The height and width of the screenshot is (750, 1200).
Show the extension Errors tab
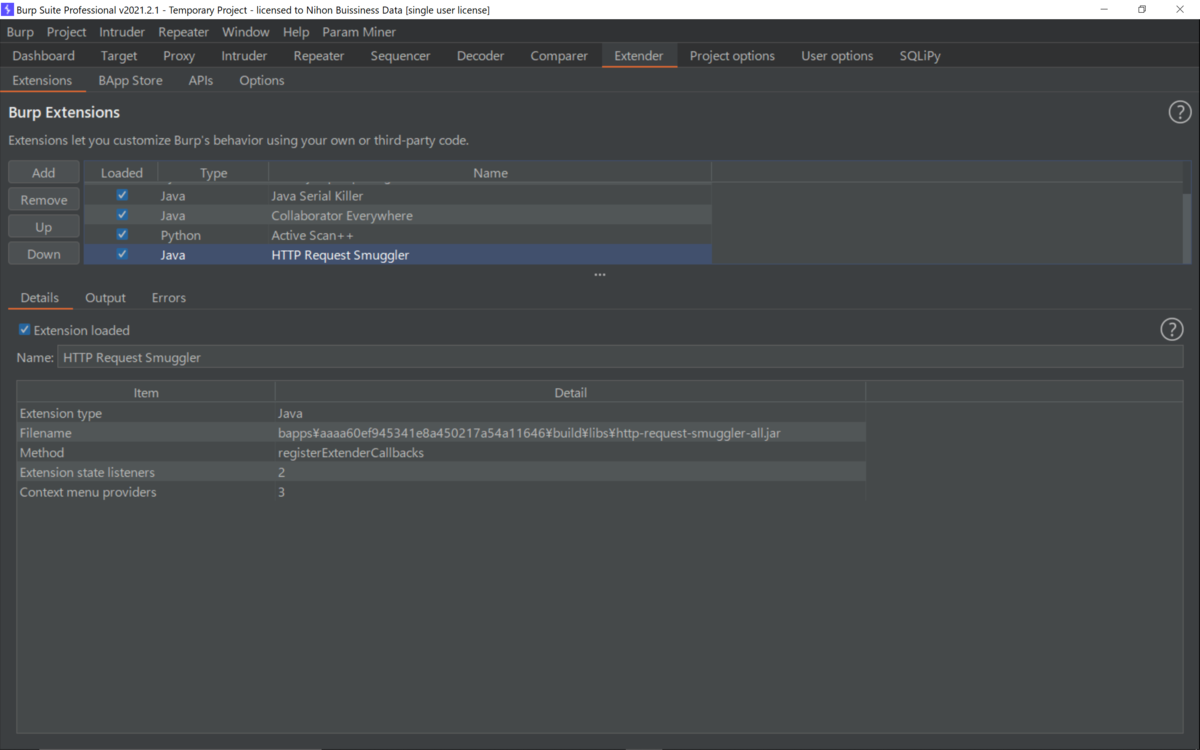[168, 298]
